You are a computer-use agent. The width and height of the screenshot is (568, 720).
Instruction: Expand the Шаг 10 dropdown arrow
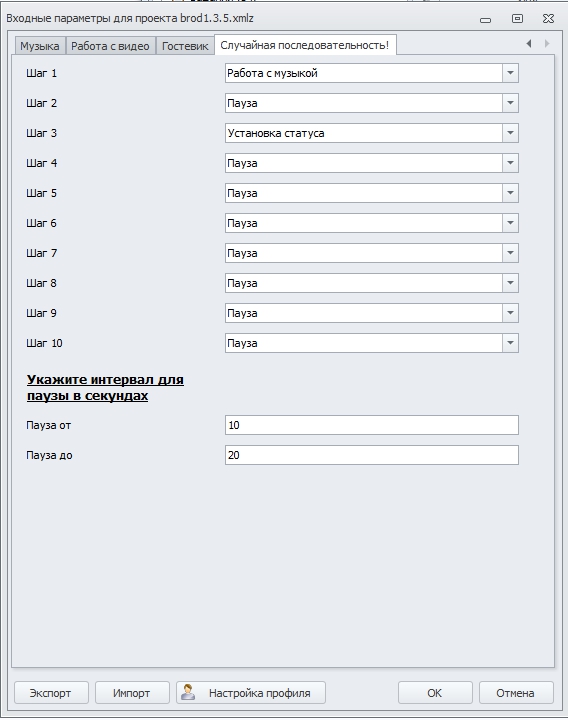click(510, 343)
